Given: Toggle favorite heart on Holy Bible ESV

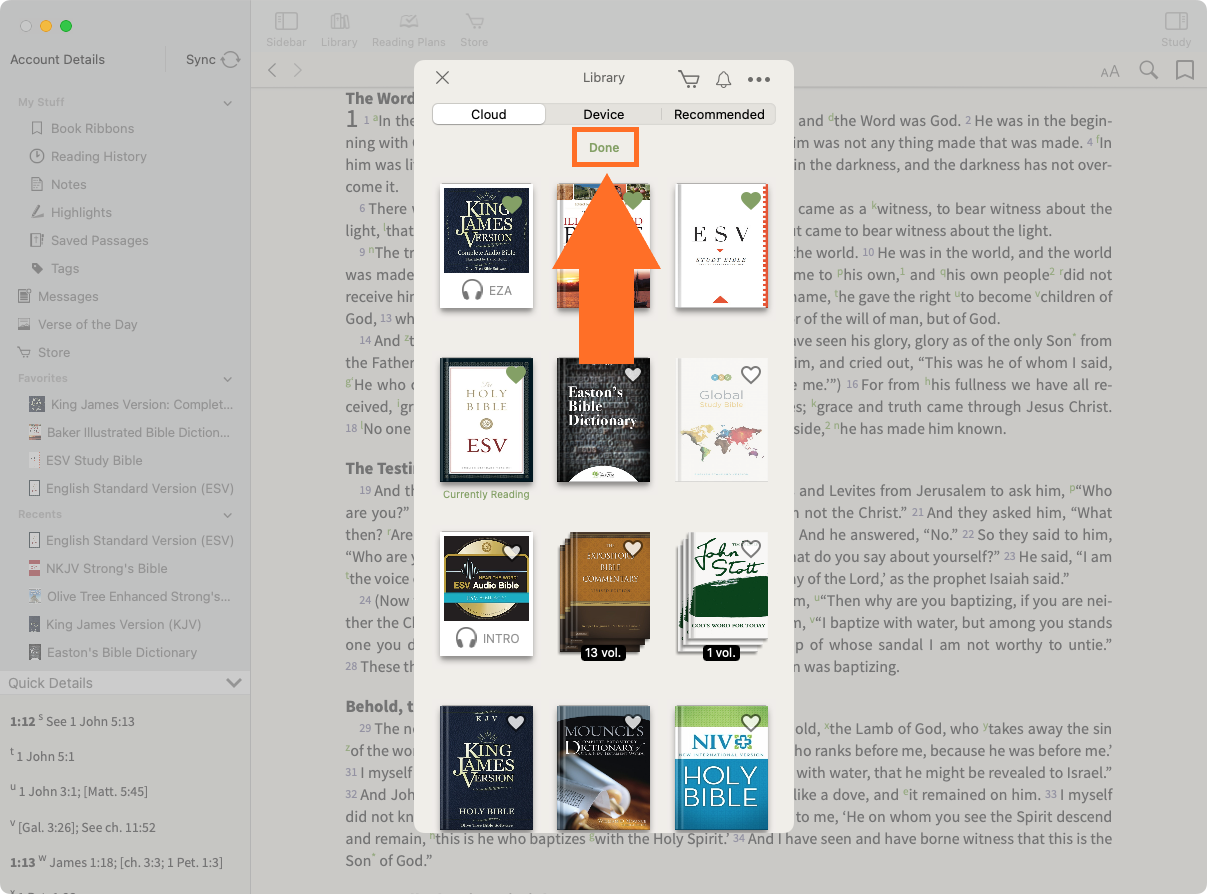Looking at the screenshot, I should (x=516, y=375).
